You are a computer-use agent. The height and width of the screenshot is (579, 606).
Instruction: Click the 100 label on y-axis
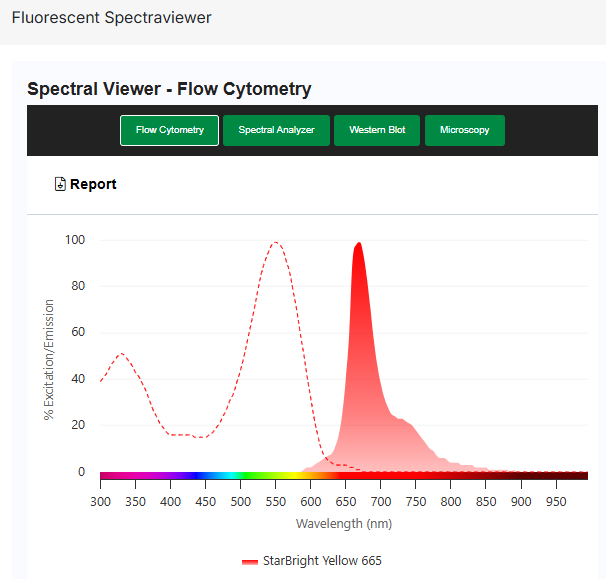coord(74,240)
